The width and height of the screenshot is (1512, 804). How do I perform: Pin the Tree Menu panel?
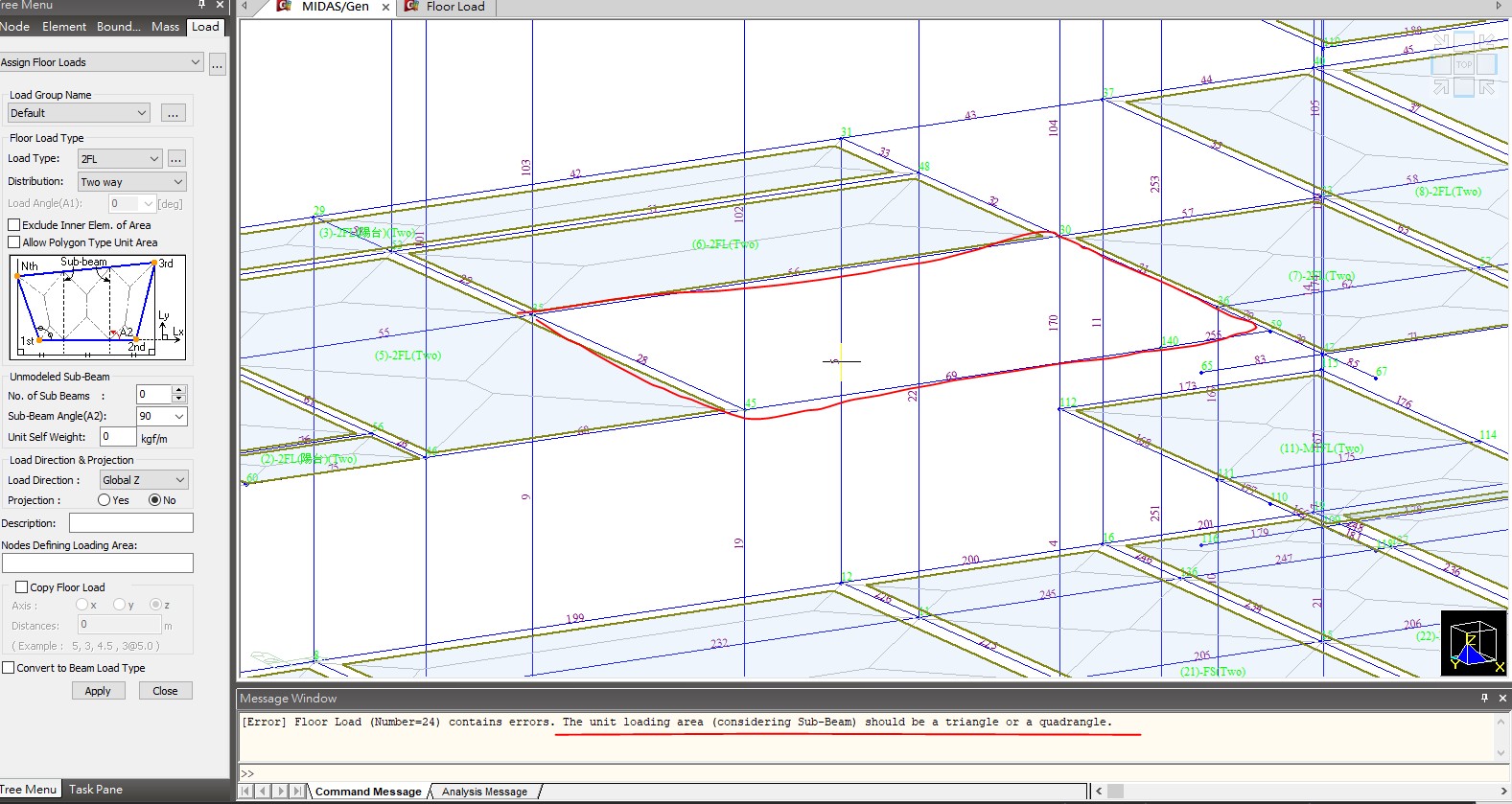point(202,5)
